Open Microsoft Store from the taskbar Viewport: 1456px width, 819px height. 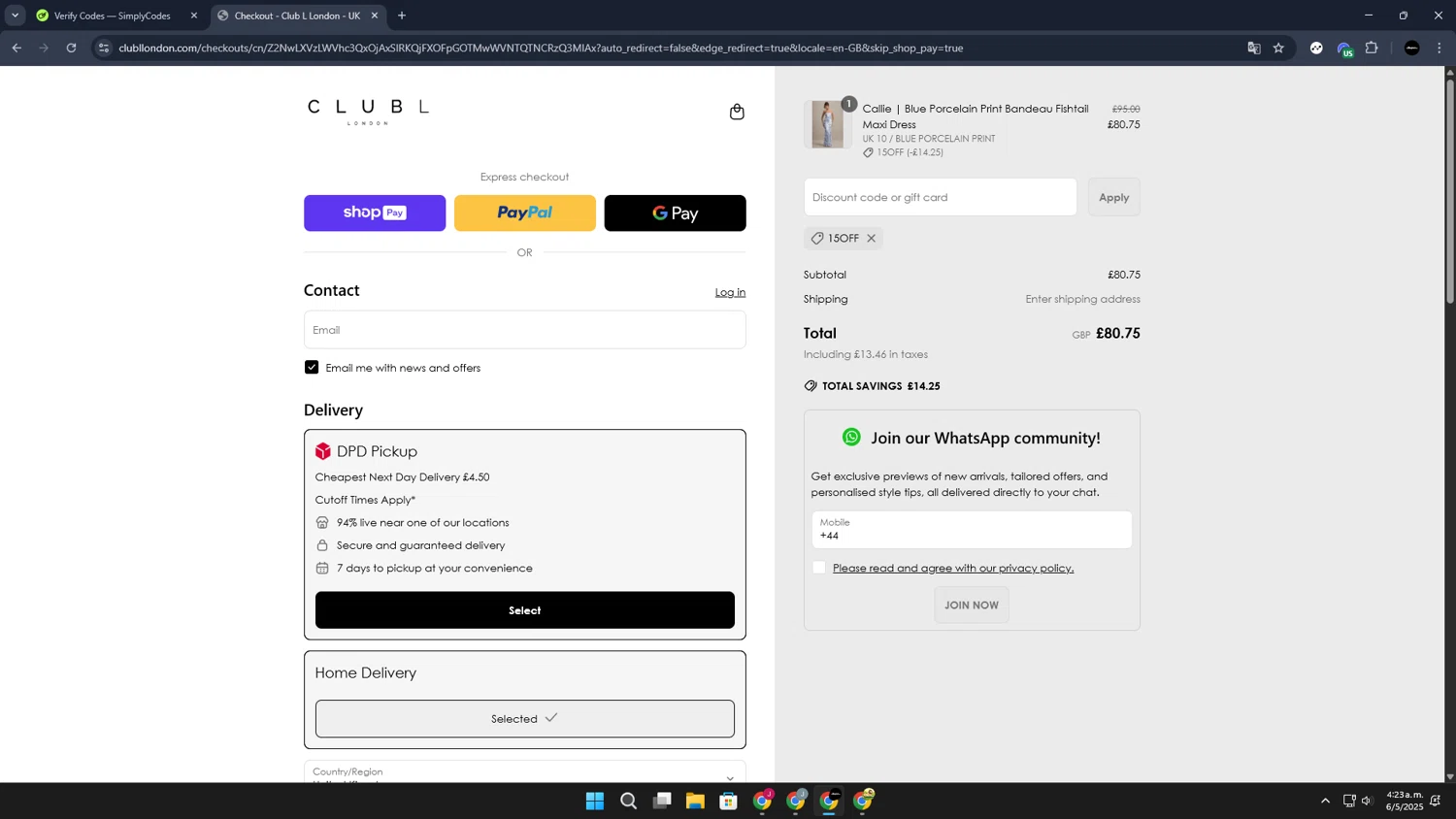pos(729,802)
